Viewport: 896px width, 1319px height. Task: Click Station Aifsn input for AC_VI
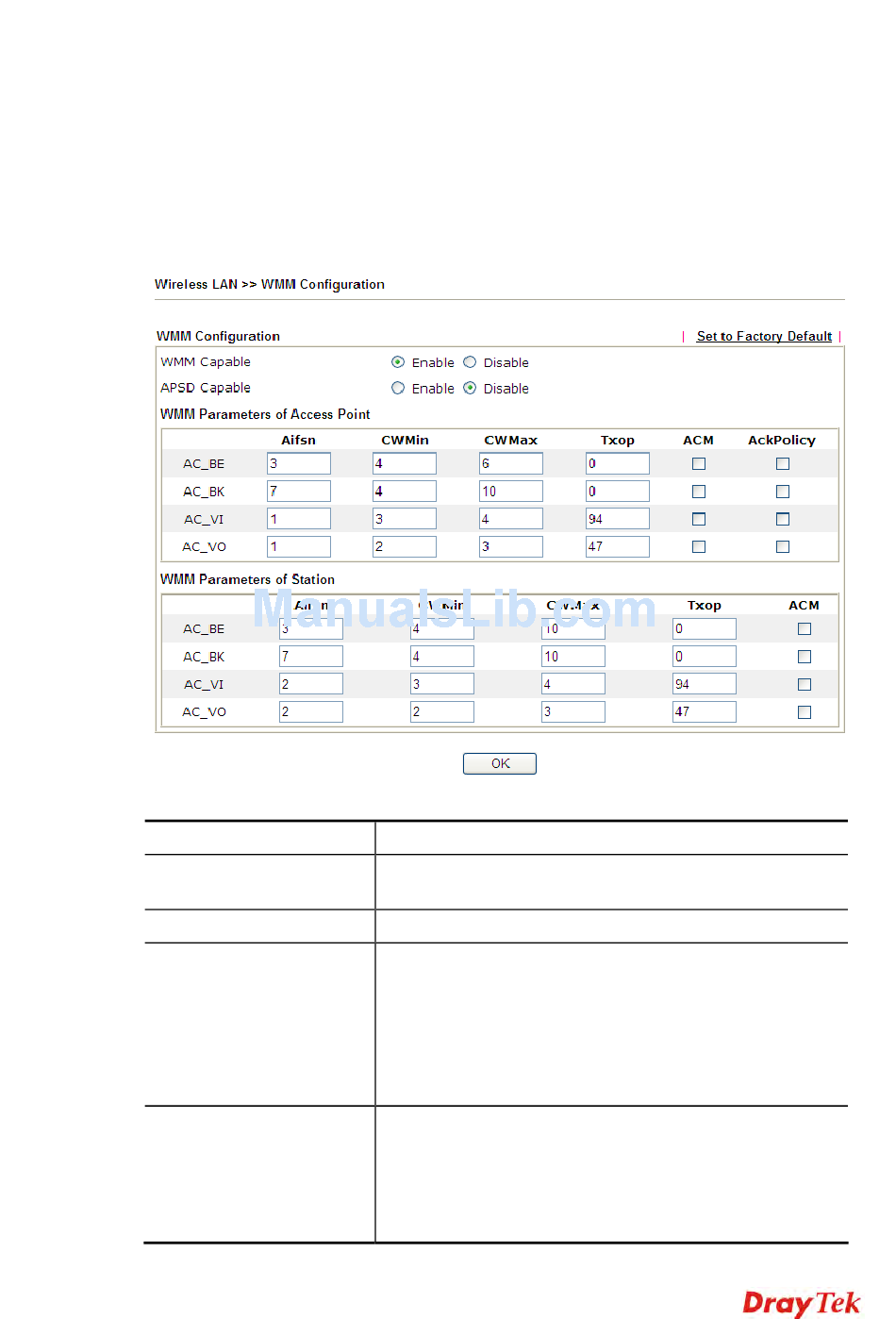click(x=311, y=684)
